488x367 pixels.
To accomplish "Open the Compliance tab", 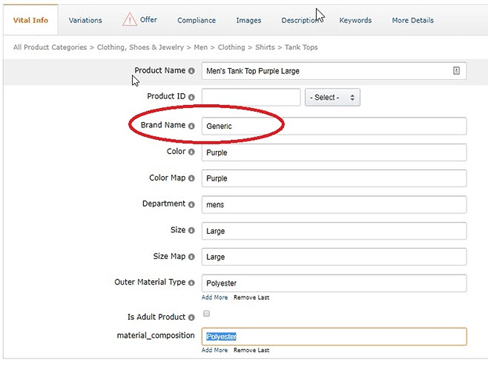I will pos(196,20).
